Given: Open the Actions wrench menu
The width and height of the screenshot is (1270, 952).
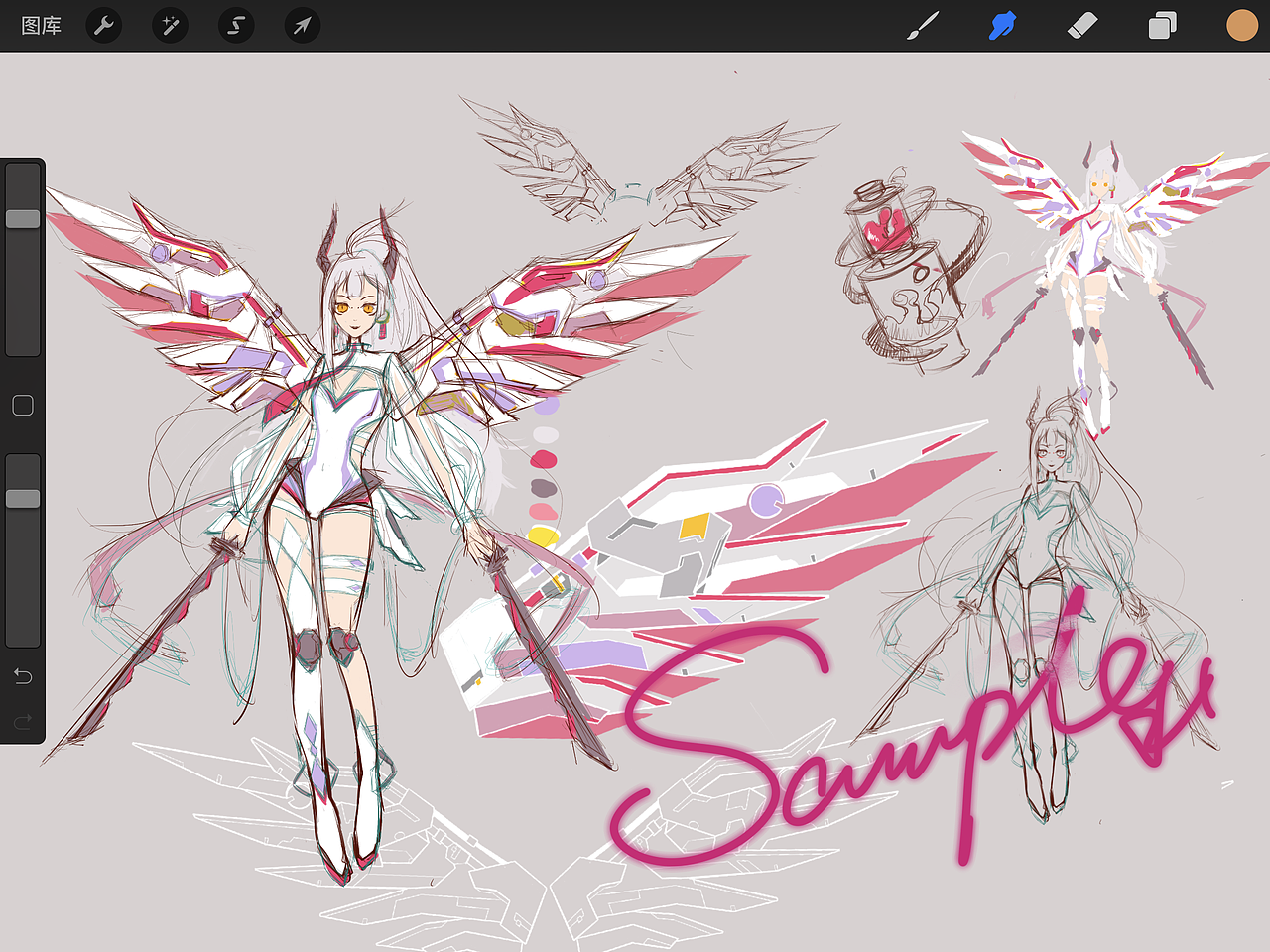Looking at the screenshot, I should point(104,25).
